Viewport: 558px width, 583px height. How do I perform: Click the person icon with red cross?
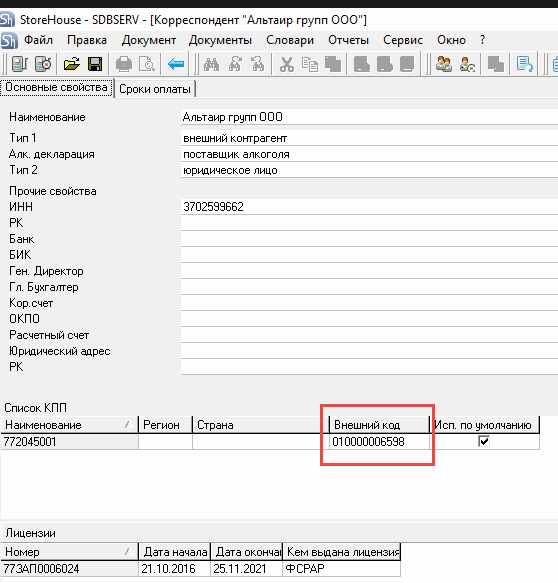coord(467,64)
